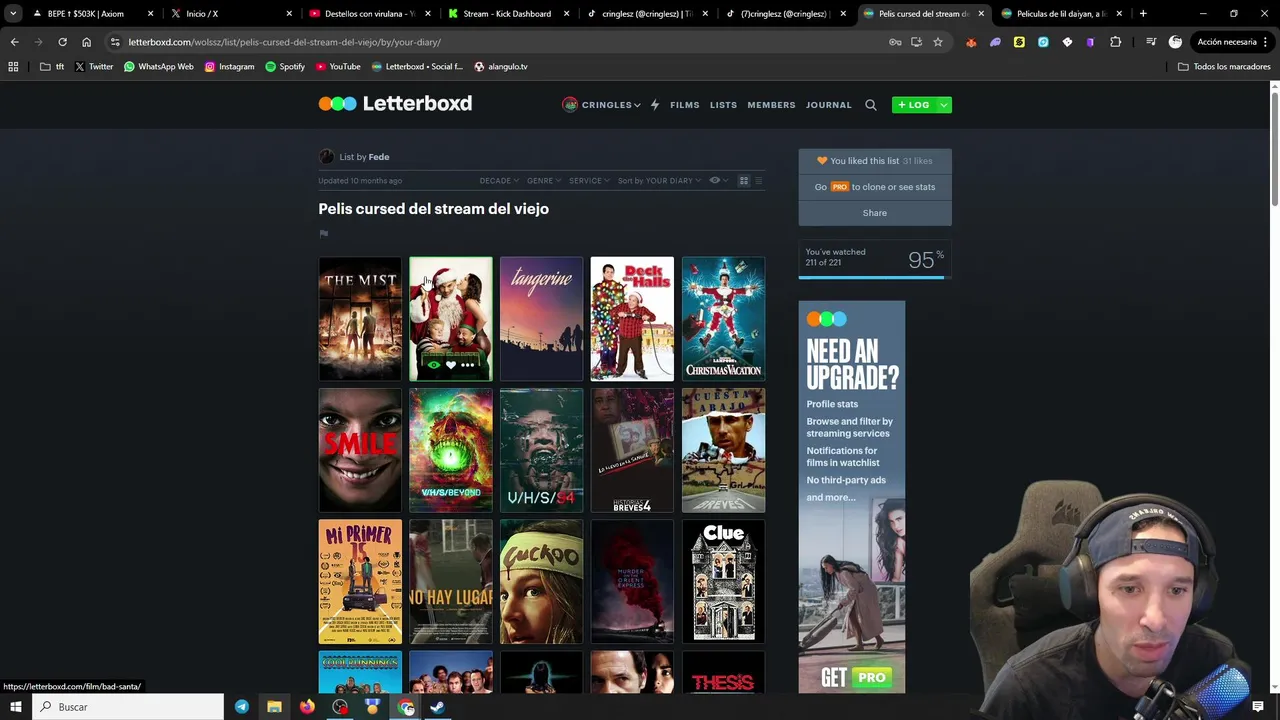1280x720 pixels.
Task: Open The Mist poster
Action: pos(360,319)
